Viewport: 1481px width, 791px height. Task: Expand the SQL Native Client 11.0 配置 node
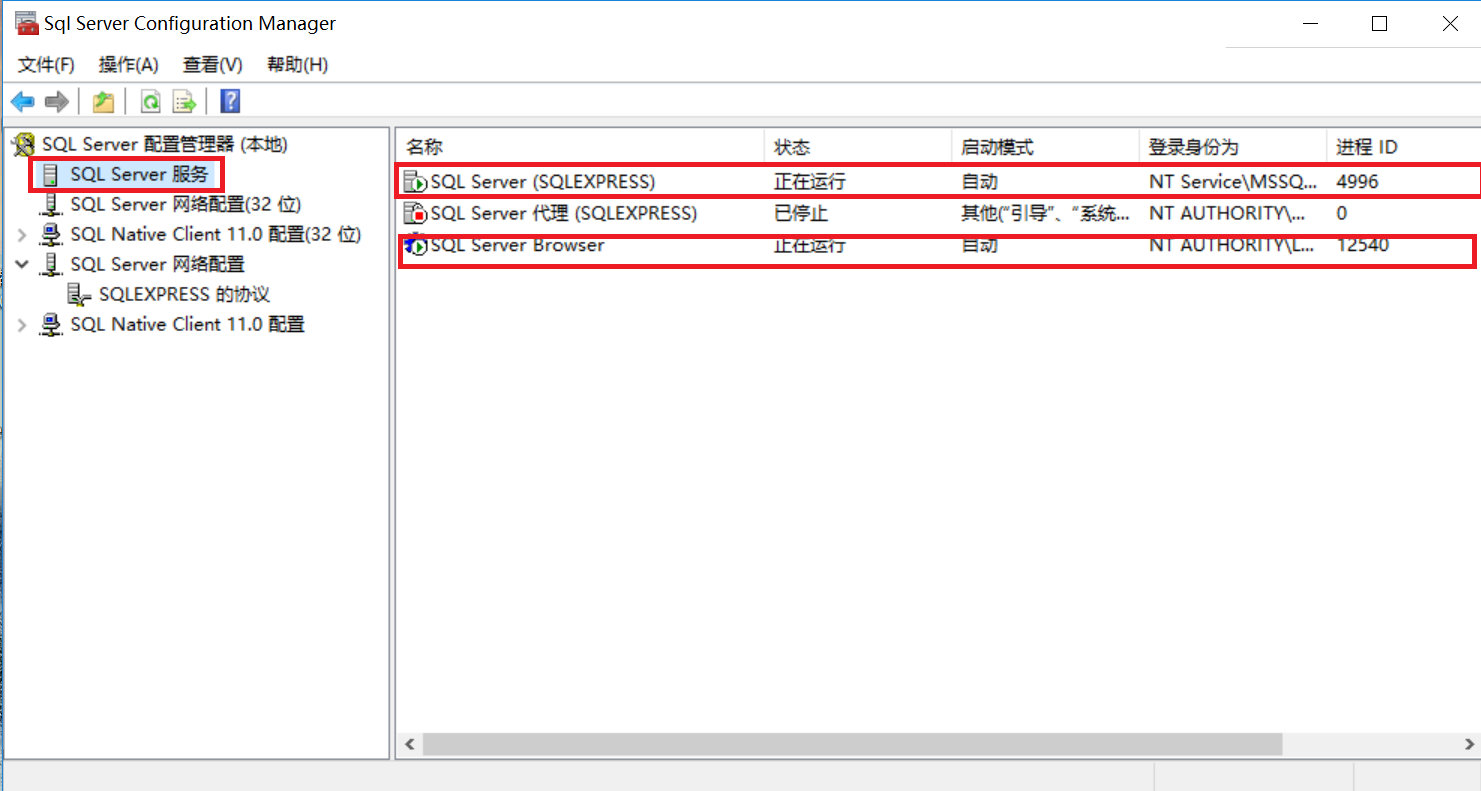point(22,325)
